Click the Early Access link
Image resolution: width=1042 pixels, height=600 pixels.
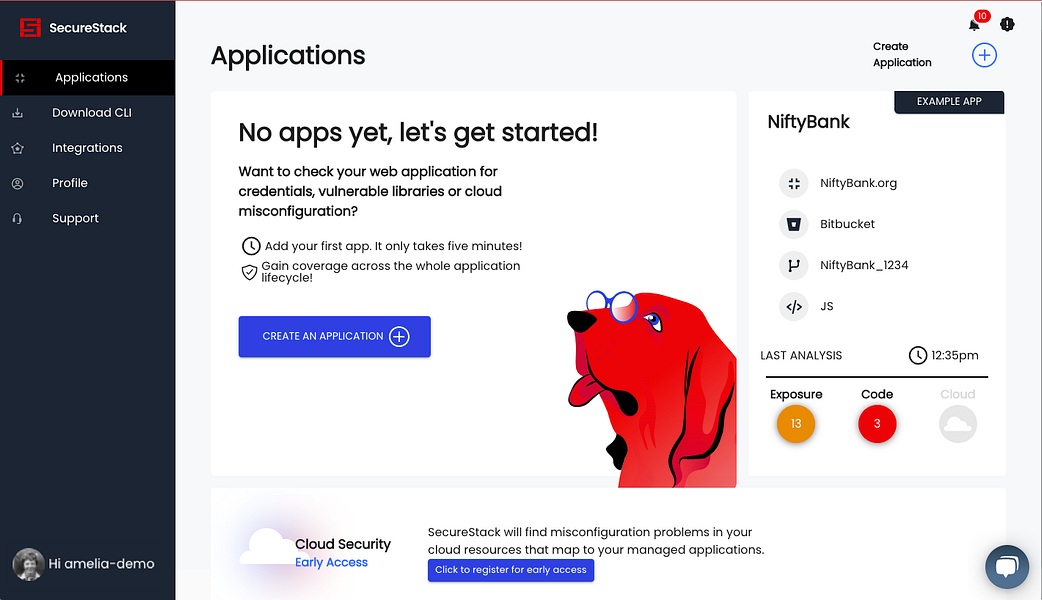[331, 562]
